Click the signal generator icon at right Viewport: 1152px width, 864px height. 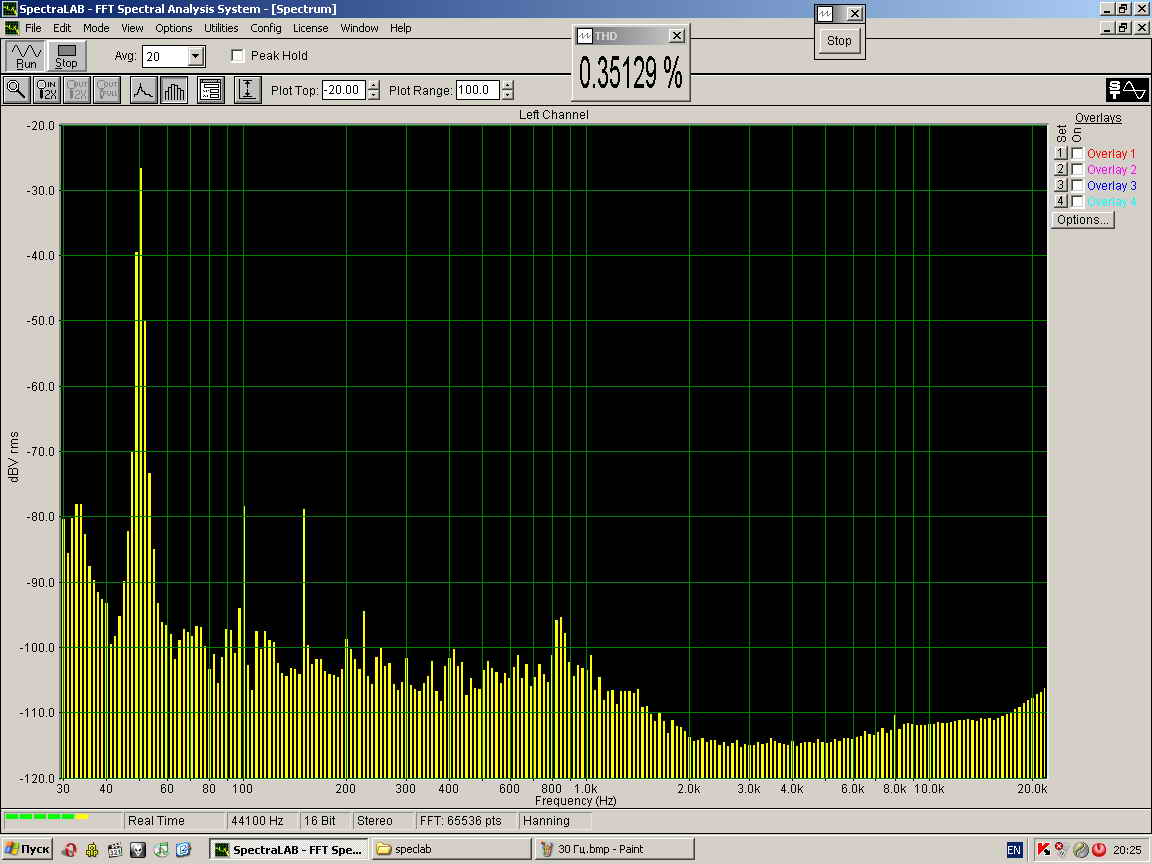coord(1127,90)
